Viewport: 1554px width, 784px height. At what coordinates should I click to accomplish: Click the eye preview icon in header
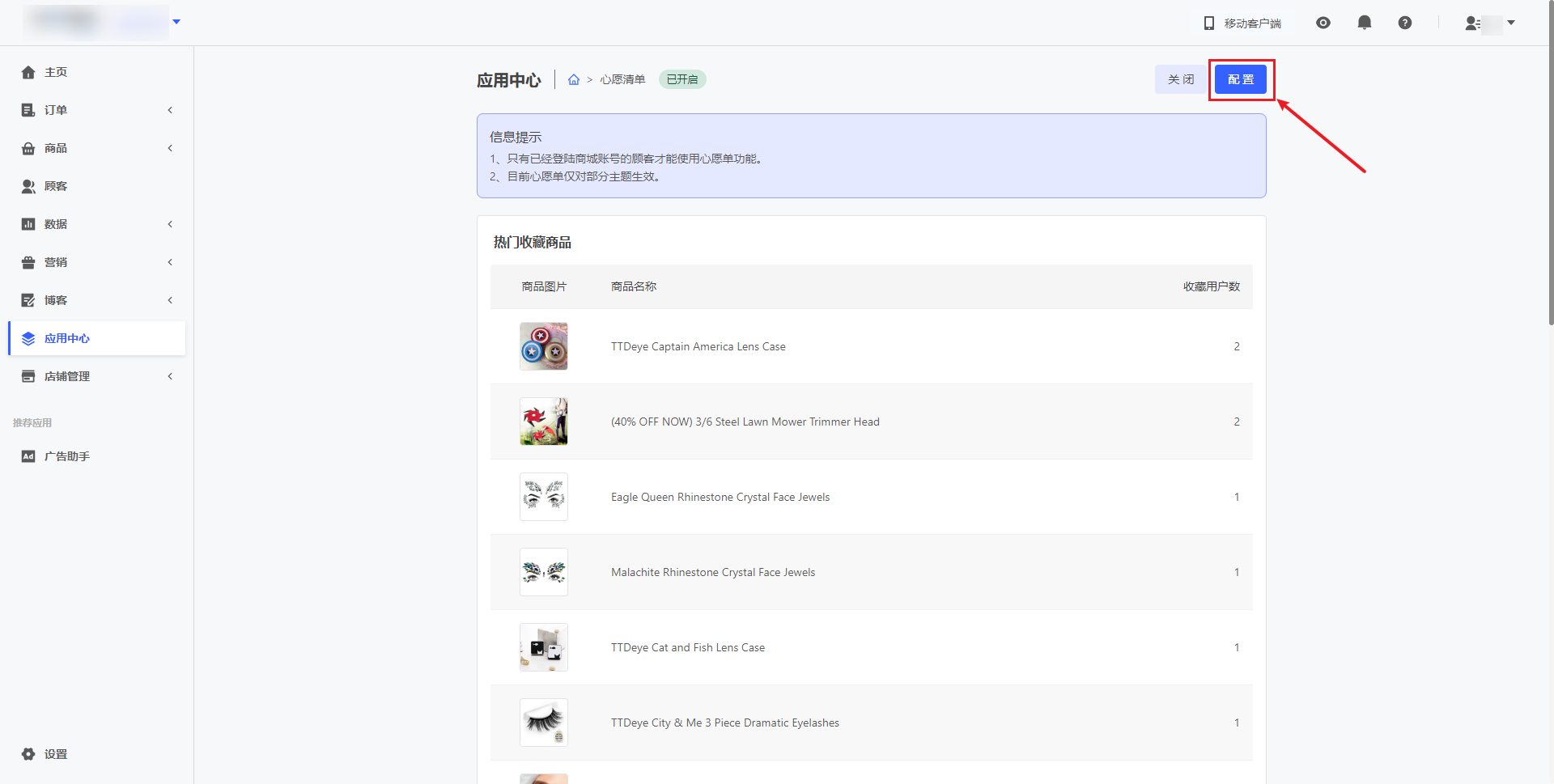pyautogui.click(x=1323, y=23)
